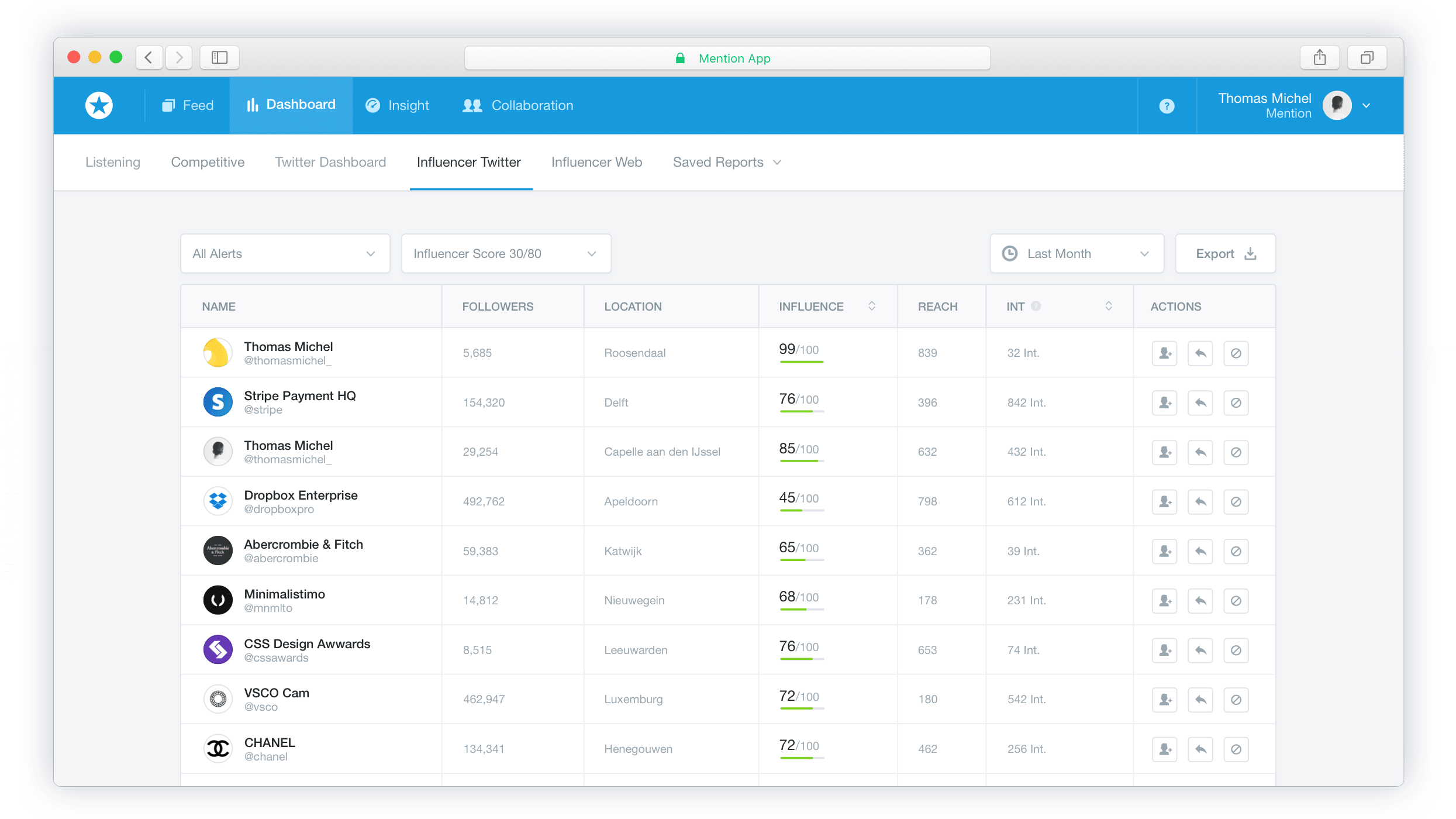This screenshot has width=1456, height=819.
Task: Open the Last Month date range dropdown
Action: (x=1076, y=253)
